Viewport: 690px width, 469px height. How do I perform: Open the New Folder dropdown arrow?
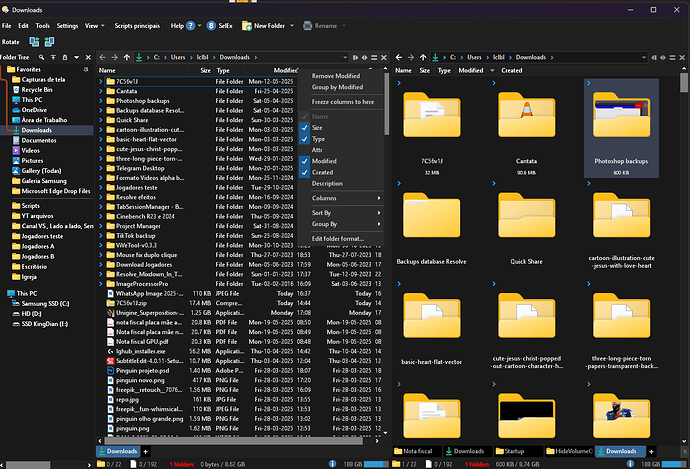click(292, 26)
